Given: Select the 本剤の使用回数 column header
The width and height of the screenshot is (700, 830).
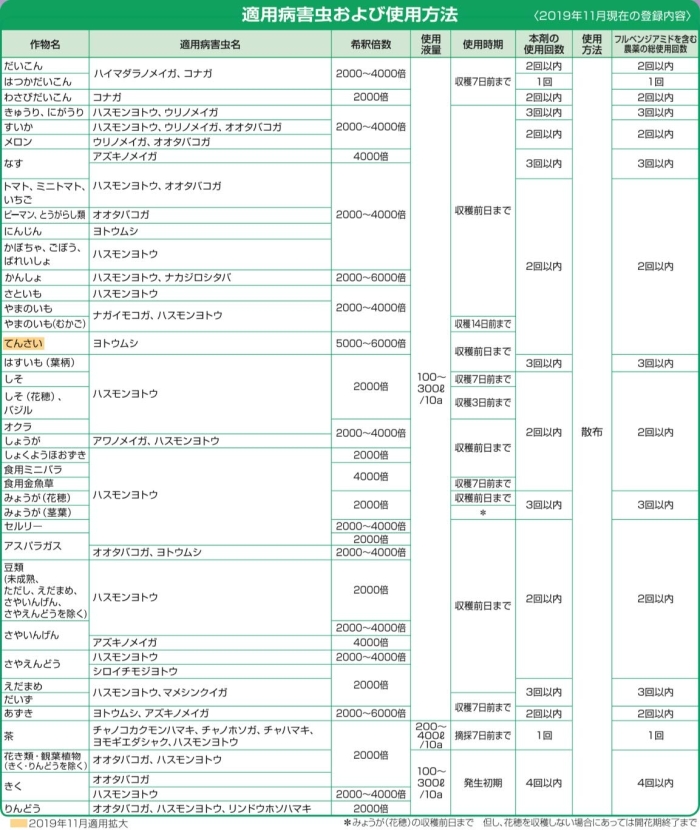Looking at the screenshot, I should 544,44.
